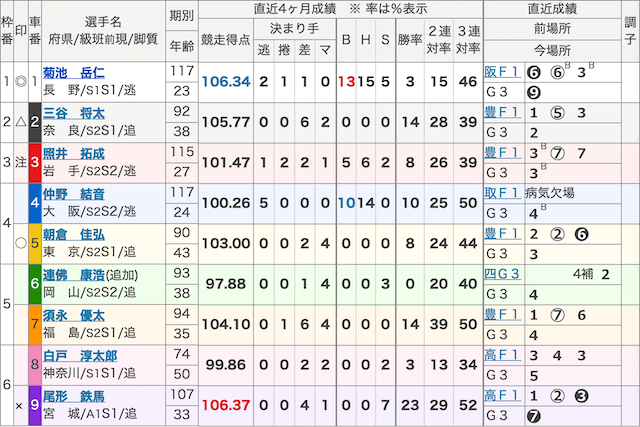Click the 注 prediction mark for 照井
The image size is (640, 427).
pos(21,162)
